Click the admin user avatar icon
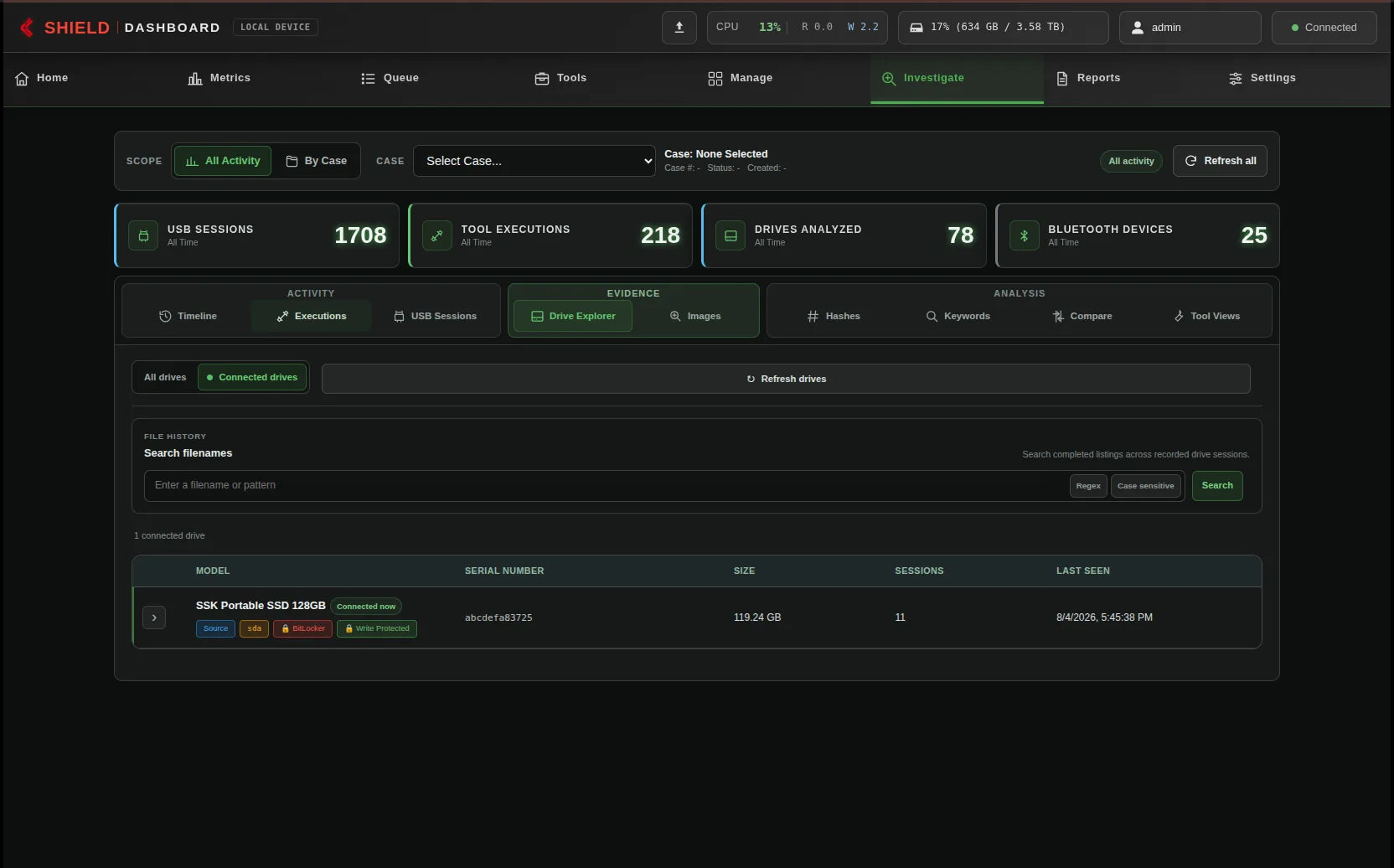The height and width of the screenshot is (868, 1394). coord(1137,28)
